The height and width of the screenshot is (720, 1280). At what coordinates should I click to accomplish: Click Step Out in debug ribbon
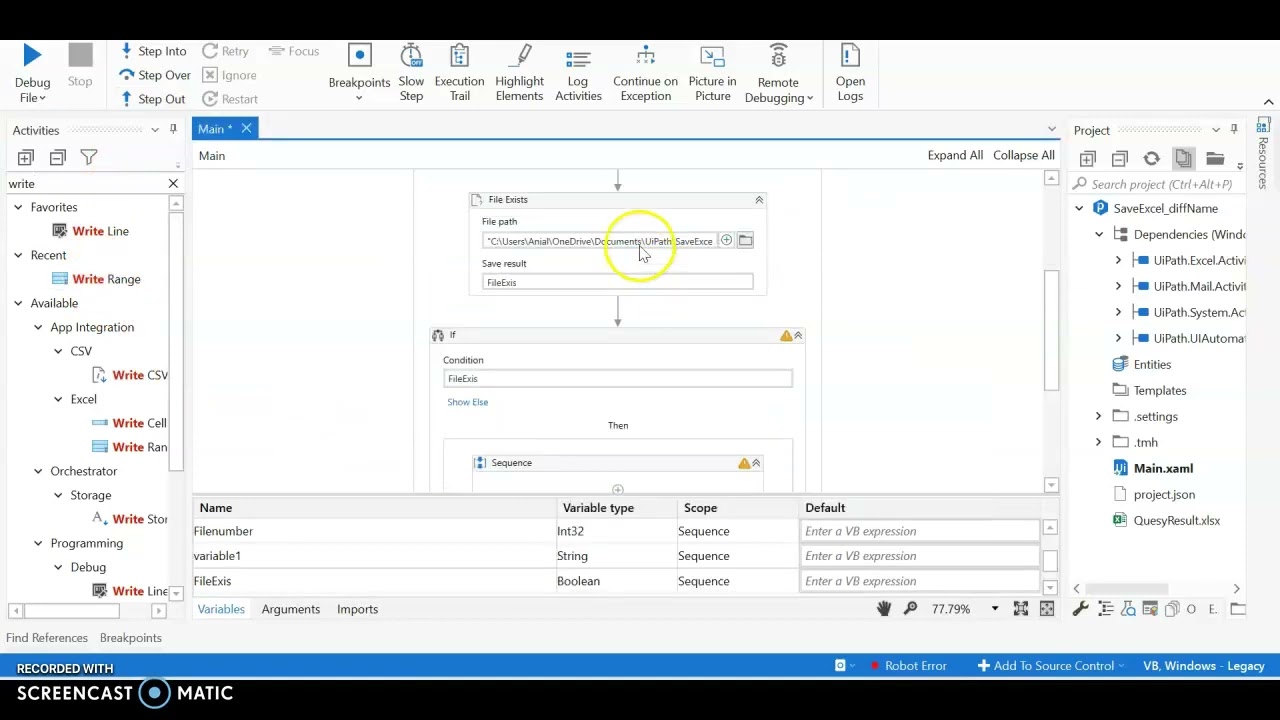(x=153, y=99)
